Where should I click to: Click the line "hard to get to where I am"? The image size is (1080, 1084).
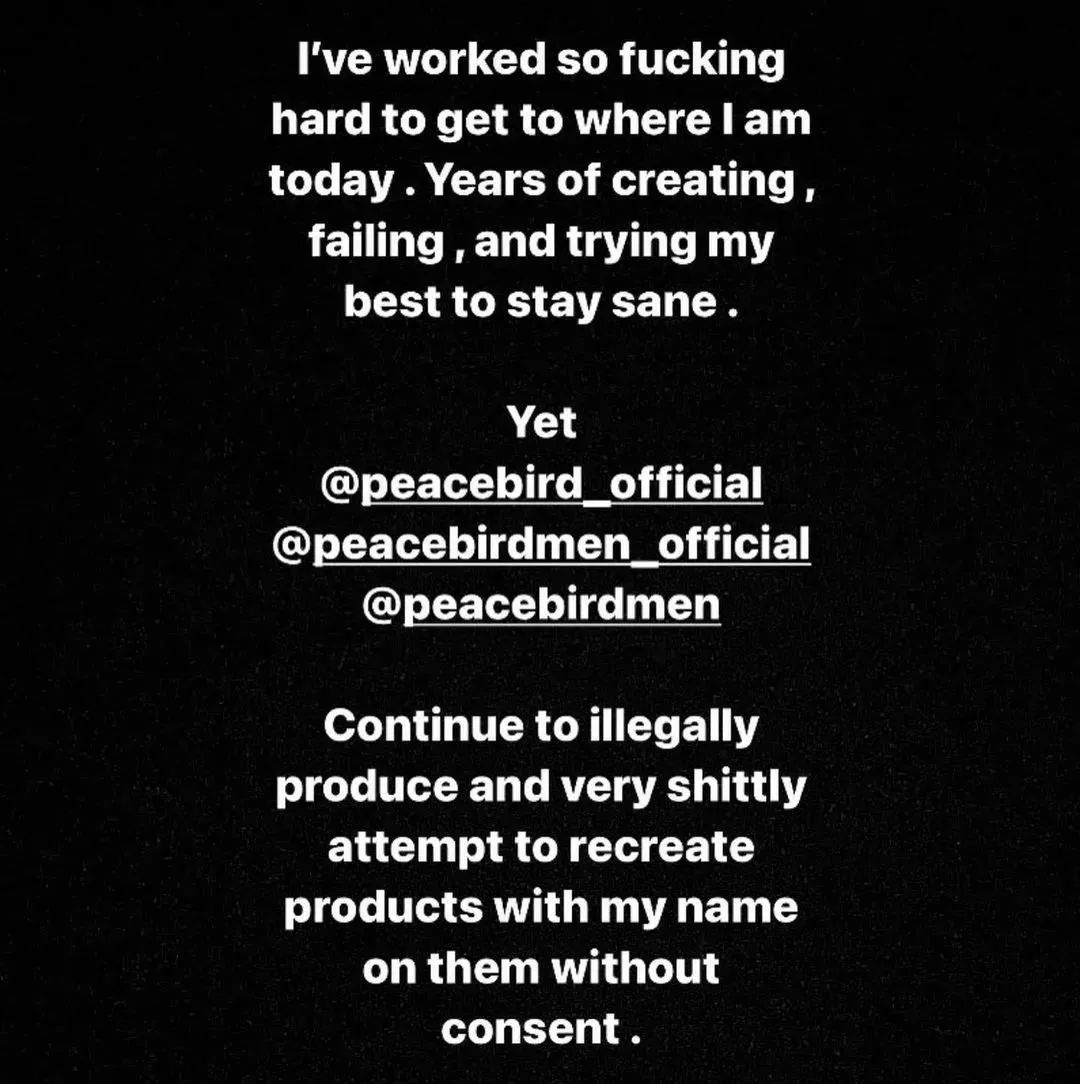coord(541,120)
